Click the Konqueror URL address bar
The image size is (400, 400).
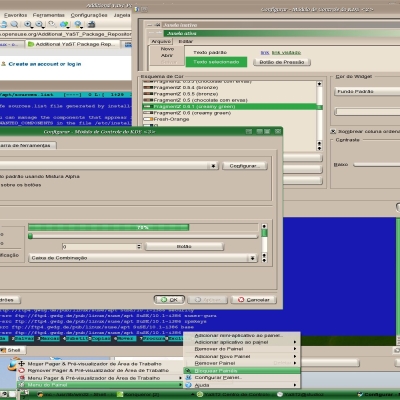(66, 34)
